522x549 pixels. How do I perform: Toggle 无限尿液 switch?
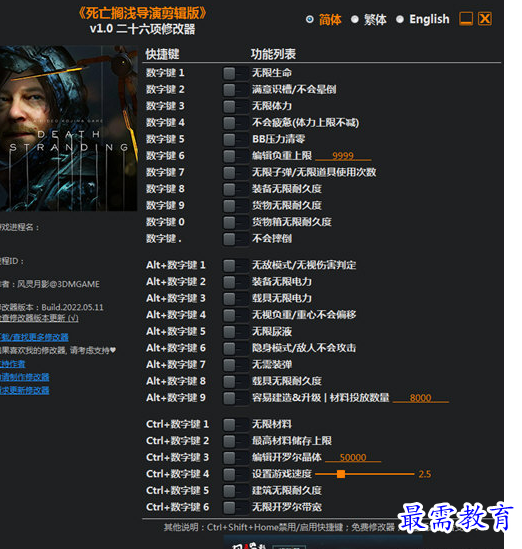click(x=235, y=332)
